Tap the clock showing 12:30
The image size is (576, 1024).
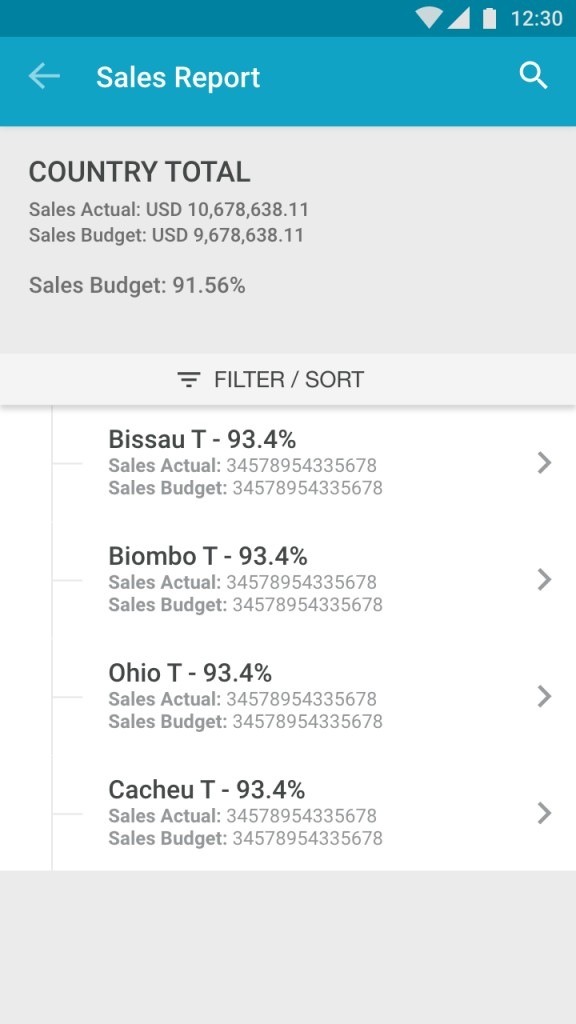point(539,17)
